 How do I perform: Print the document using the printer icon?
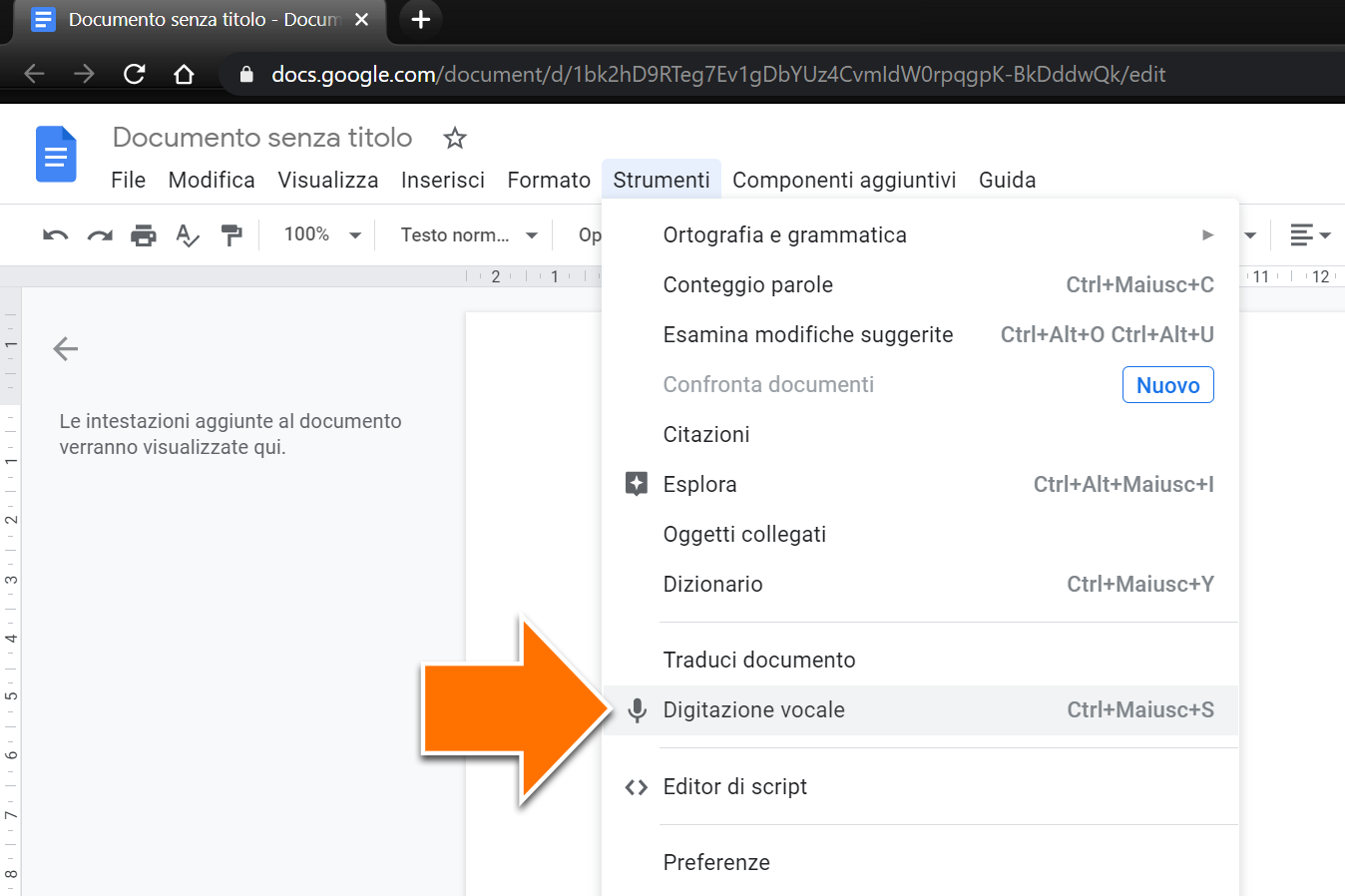click(x=144, y=235)
